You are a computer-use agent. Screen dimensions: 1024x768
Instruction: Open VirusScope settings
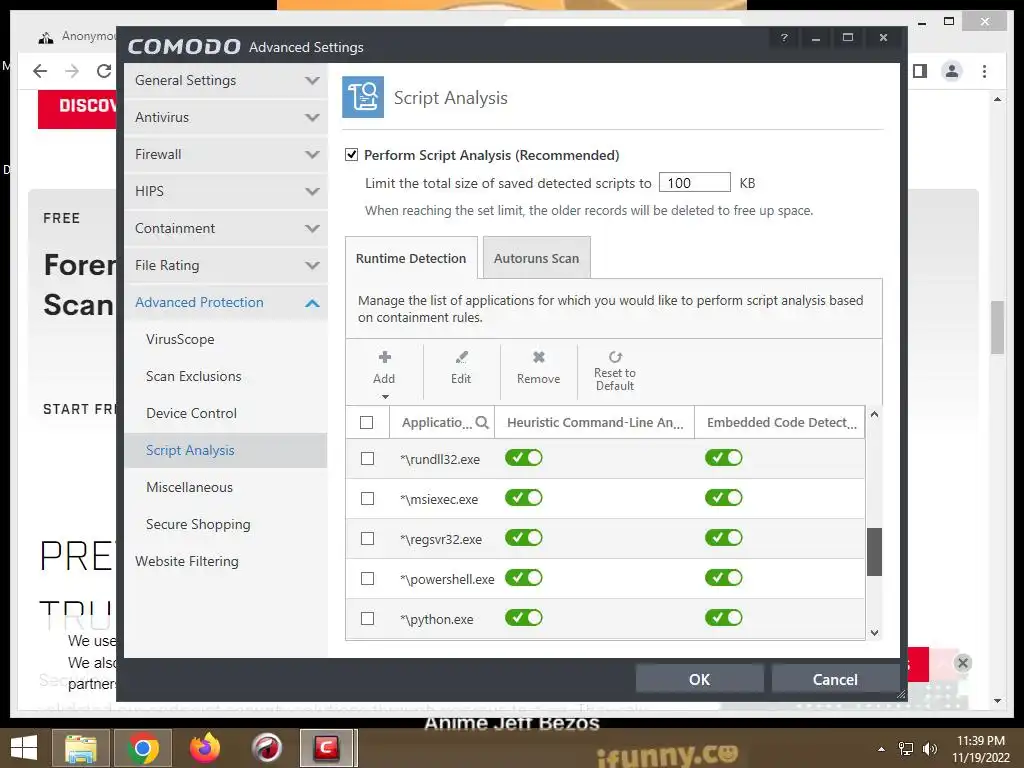point(226,340)
